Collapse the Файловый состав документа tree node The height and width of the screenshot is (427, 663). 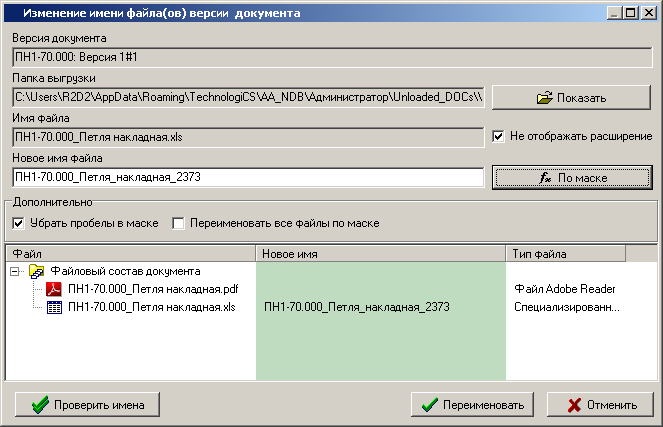pyautogui.click(x=16, y=271)
